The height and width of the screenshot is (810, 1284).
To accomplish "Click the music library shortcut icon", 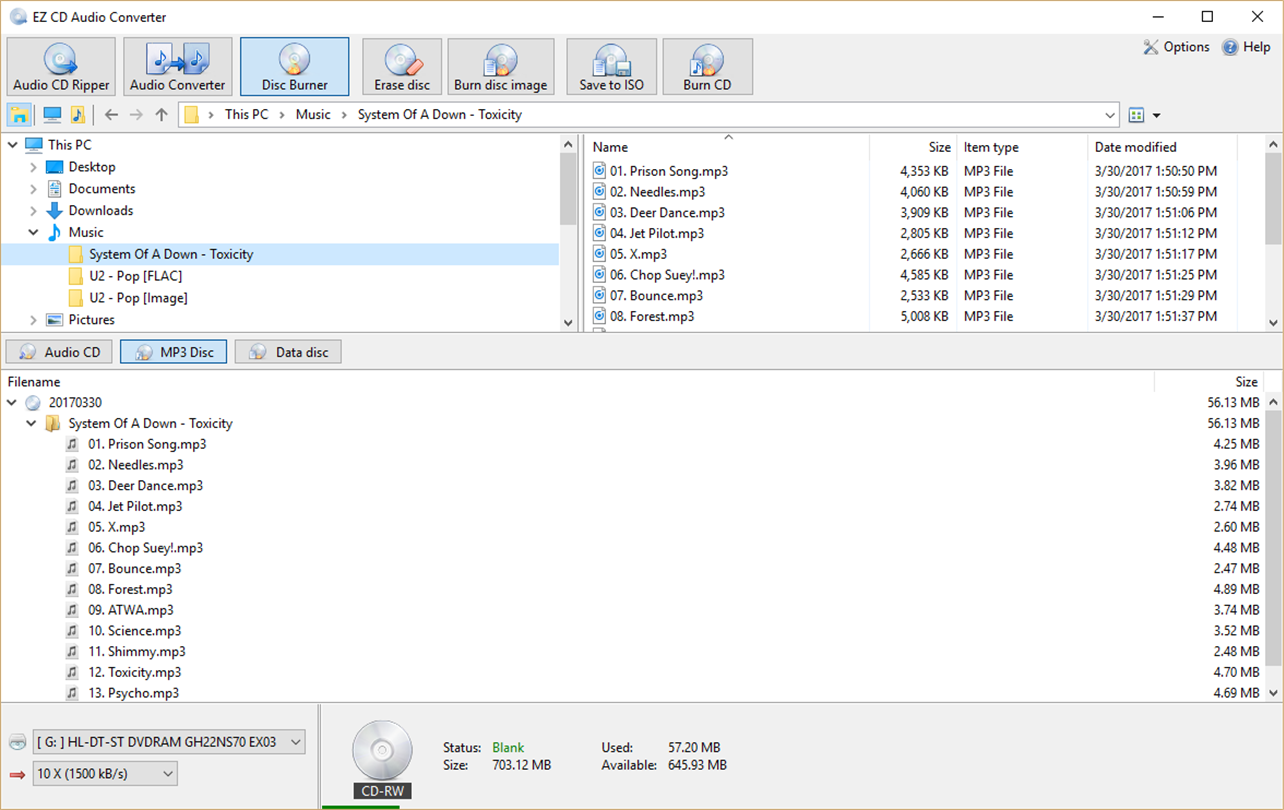I will click(77, 114).
